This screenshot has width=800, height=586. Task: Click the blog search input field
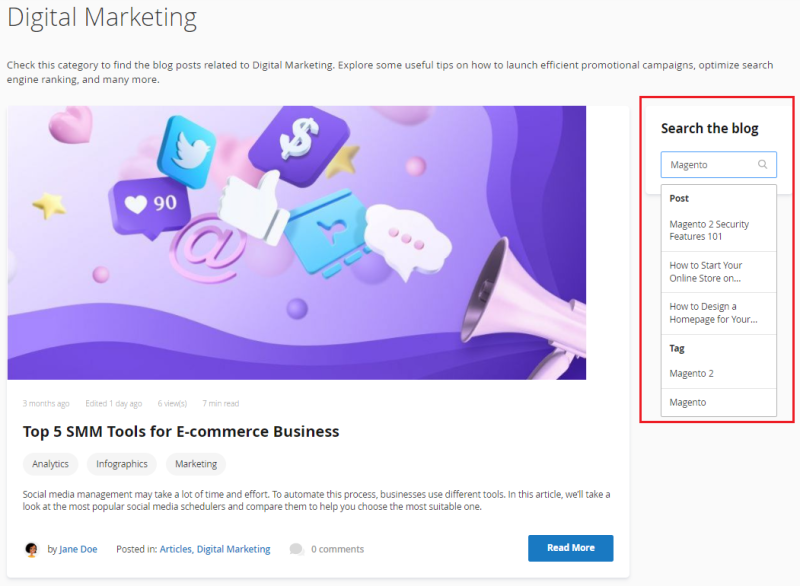point(710,165)
